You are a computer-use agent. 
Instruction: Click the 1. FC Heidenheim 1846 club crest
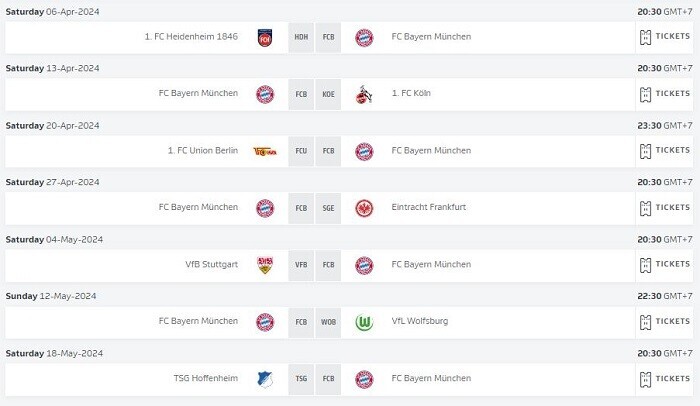(x=265, y=38)
